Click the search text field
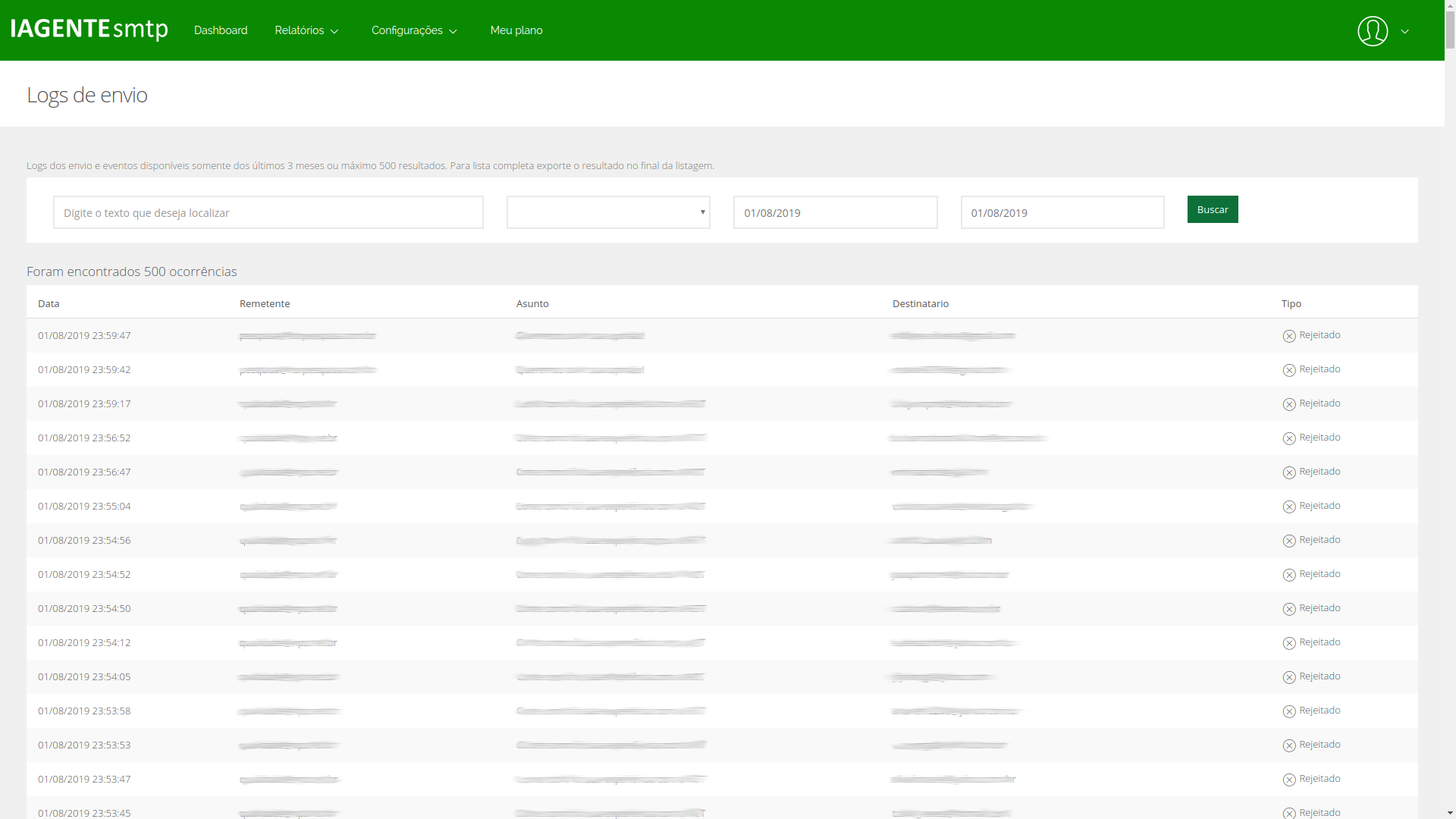Image resolution: width=1456 pixels, height=819 pixels. [268, 212]
